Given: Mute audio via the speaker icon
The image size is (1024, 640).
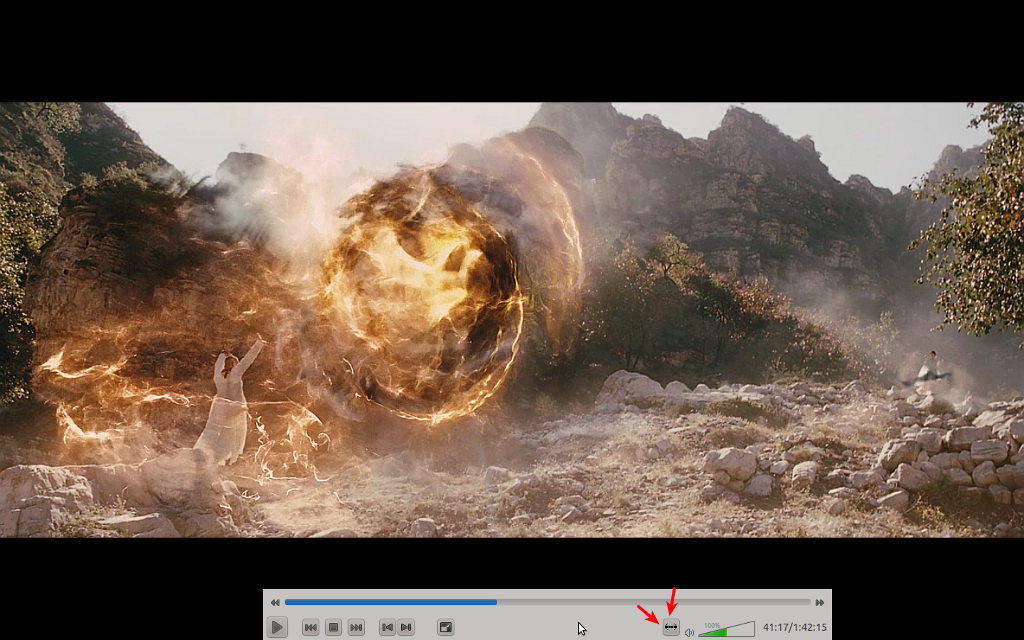Looking at the screenshot, I should pos(689,632).
